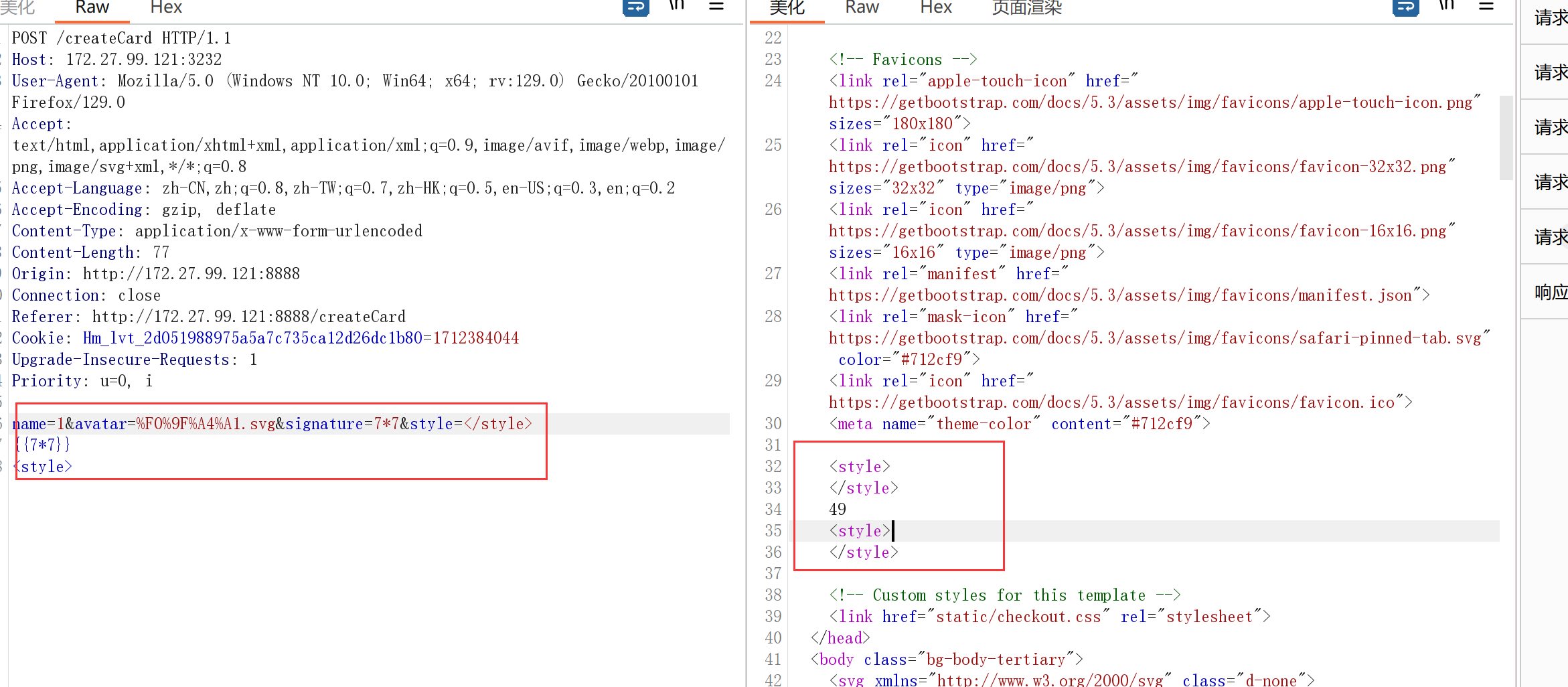
Task: Toggle non-printable characters \n icon in the response panel
Action: [x=1447, y=6]
